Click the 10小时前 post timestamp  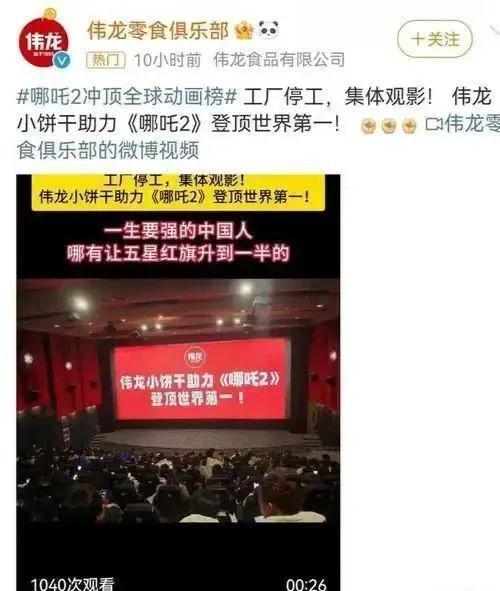point(168,60)
